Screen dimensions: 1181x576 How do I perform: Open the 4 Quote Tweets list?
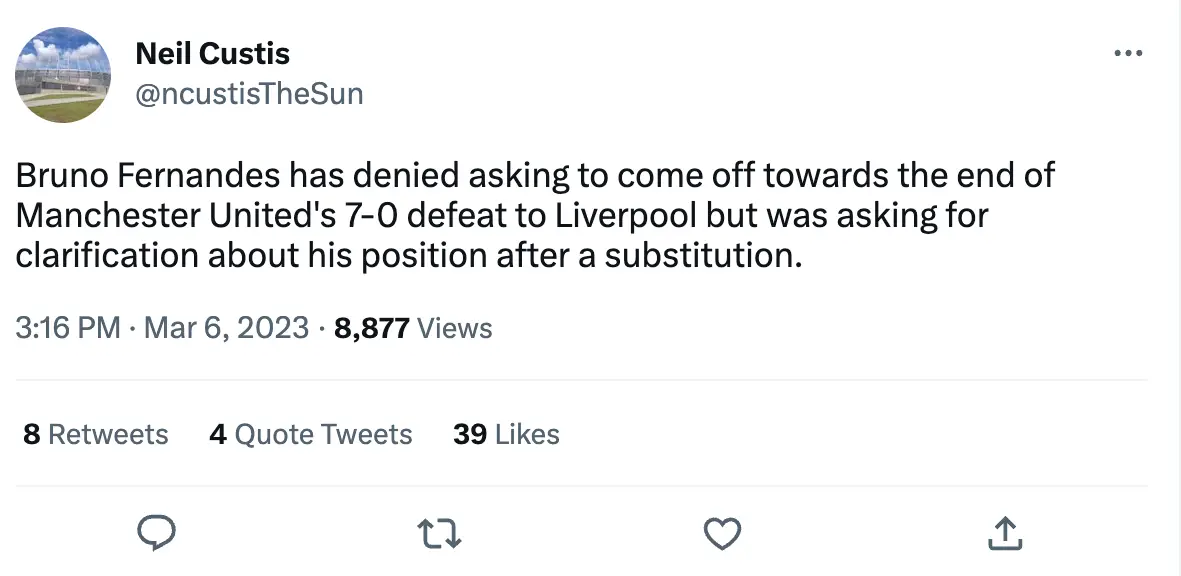pos(310,434)
